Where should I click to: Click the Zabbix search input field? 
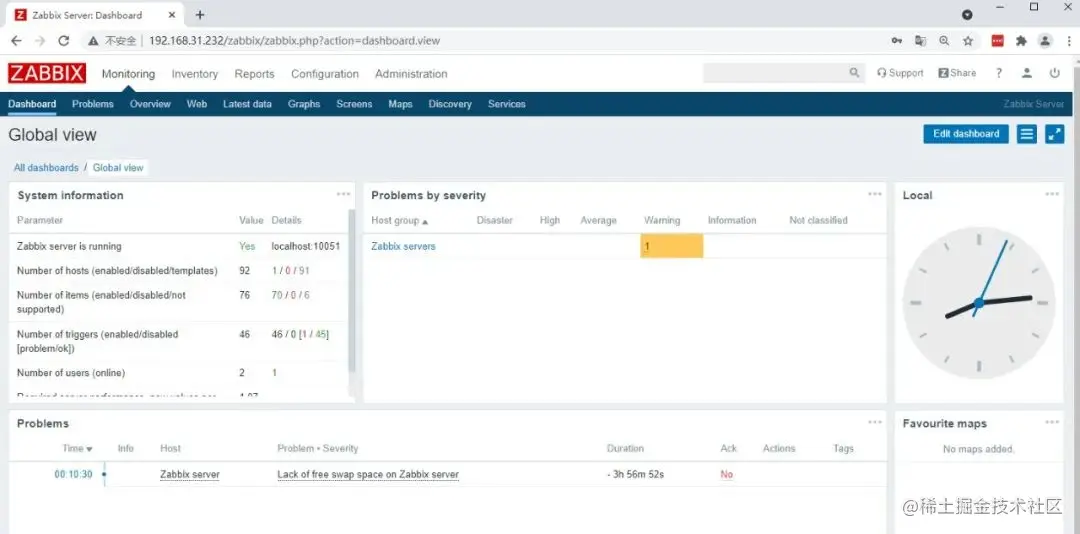pyautogui.click(x=776, y=73)
